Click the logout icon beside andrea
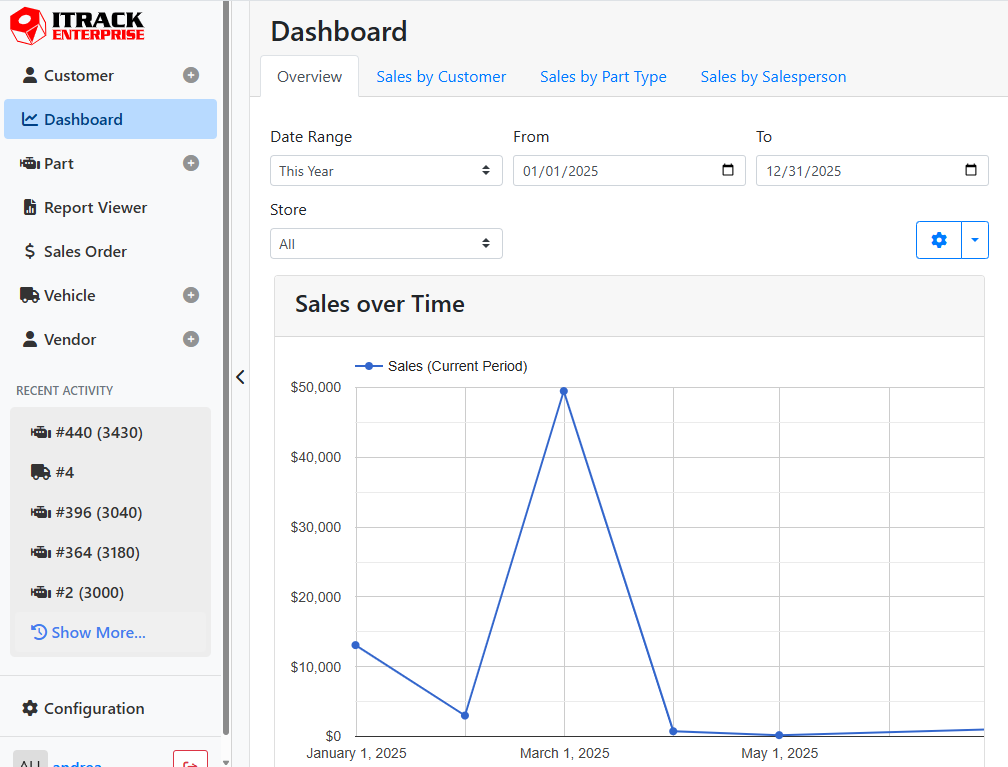The width and height of the screenshot is (1008, 767). (x=190, y=761)
